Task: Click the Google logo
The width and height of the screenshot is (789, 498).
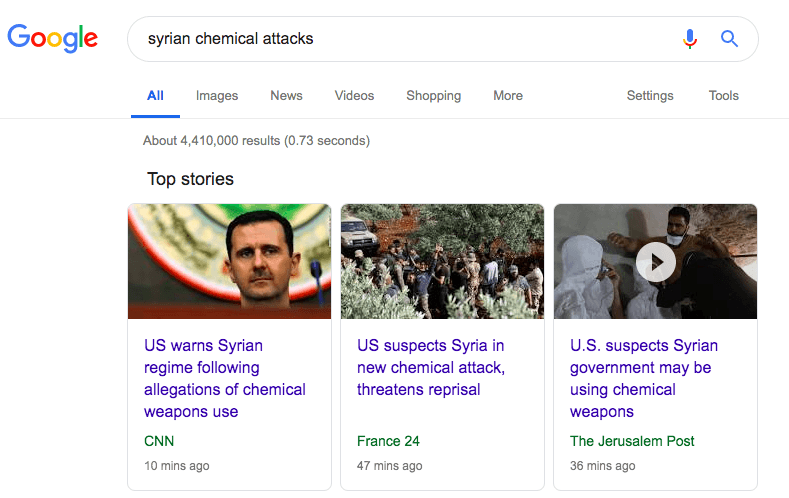Action: point(52,38)
